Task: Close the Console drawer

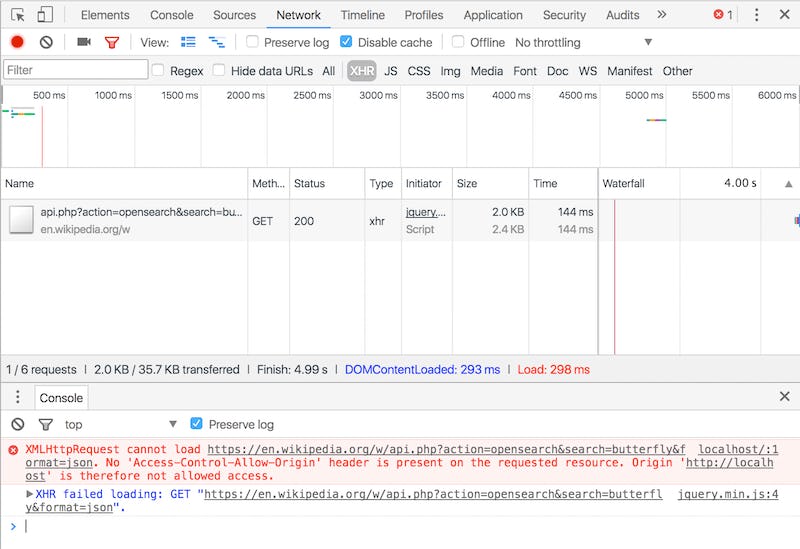Action: tap(785, 396)
